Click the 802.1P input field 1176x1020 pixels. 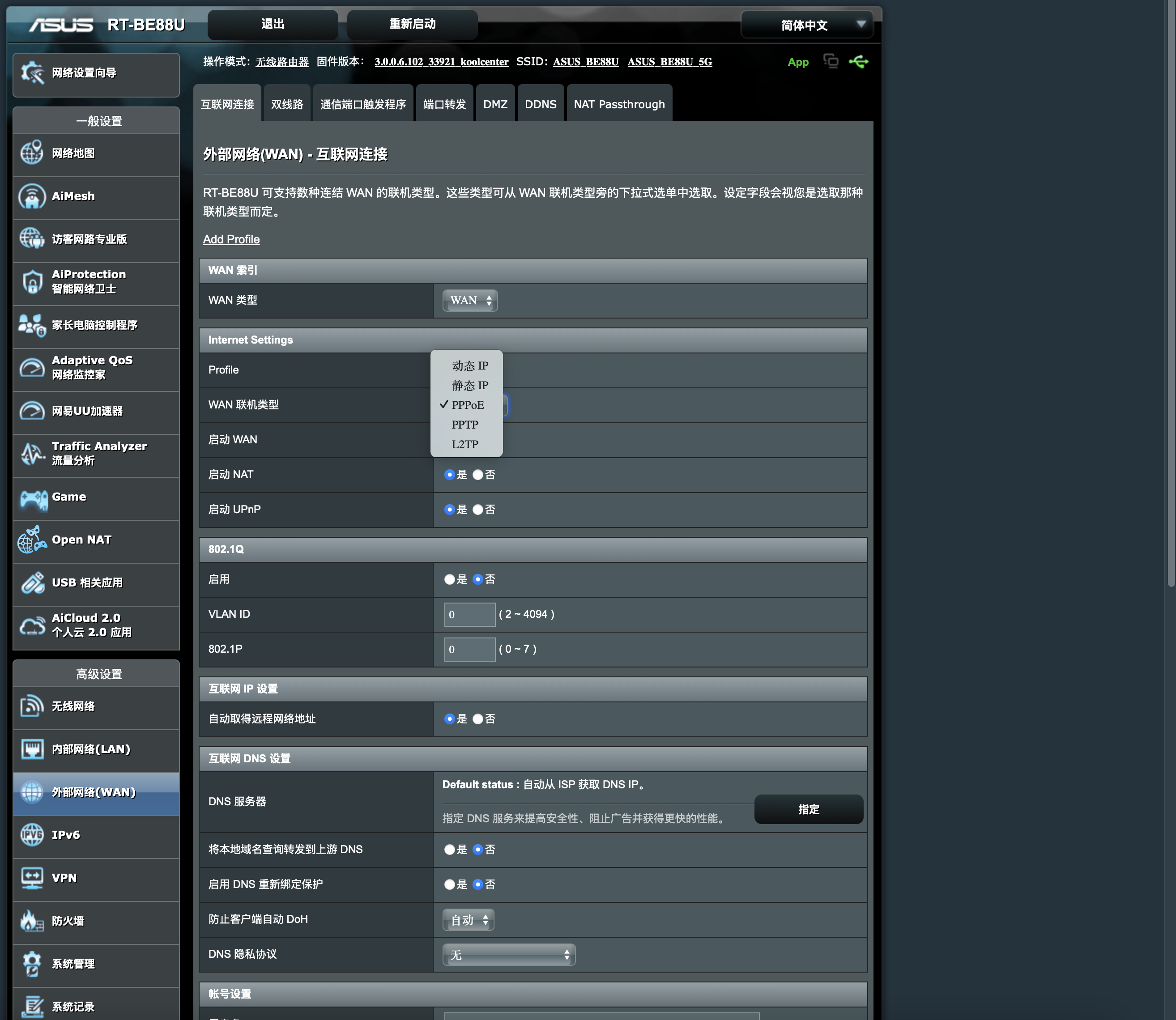click(x=469, y=650)
